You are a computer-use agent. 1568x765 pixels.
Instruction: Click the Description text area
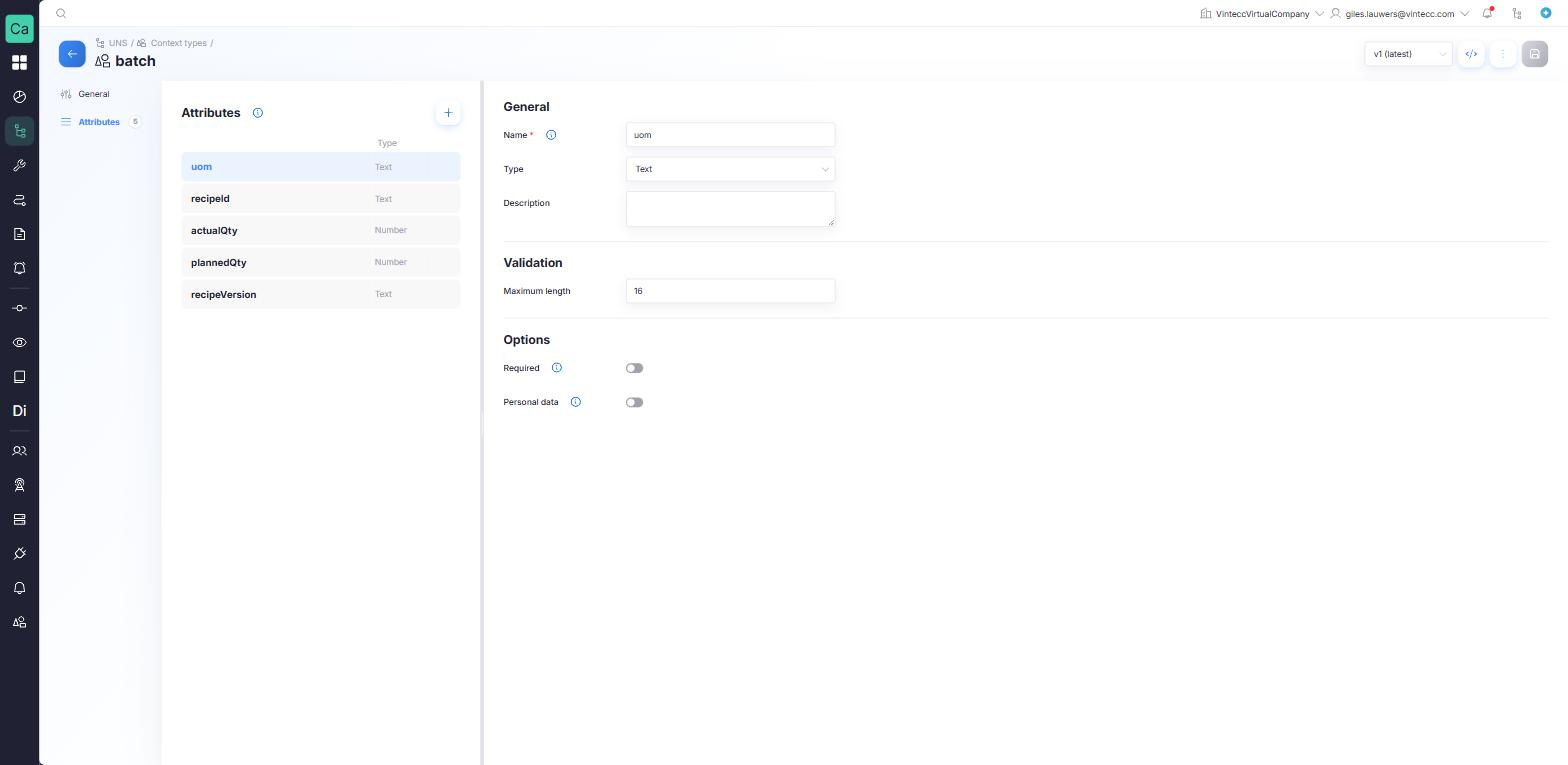pos(730,208)
